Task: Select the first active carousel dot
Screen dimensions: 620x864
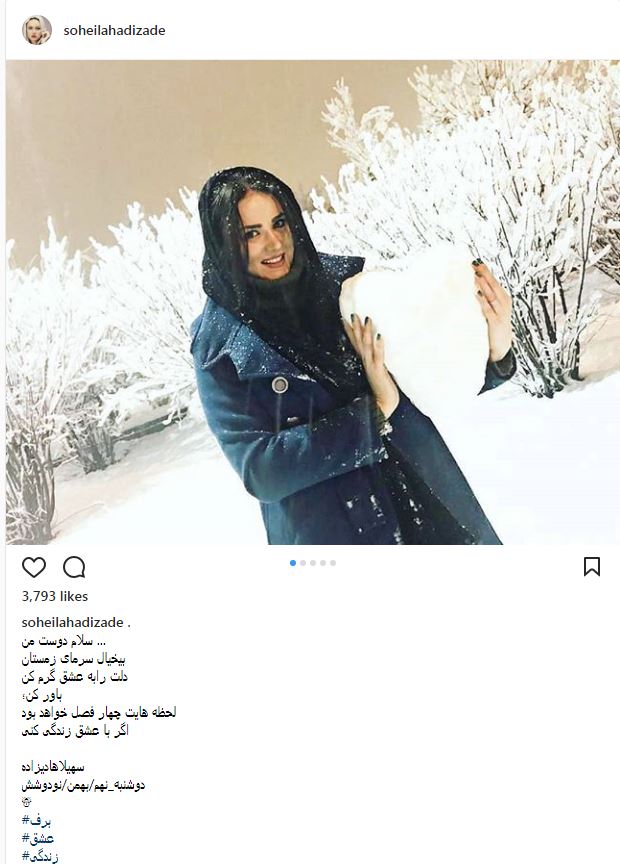Action: click(x=293, y=563)
